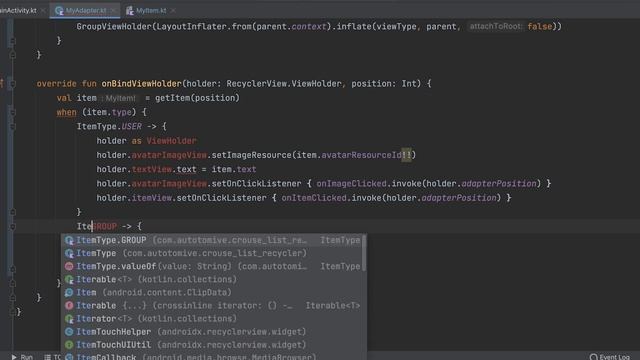The height and width of the screenshot is (360, 640).
Task: Collapse the when (item.type) block
Action: tap(13, 112)
